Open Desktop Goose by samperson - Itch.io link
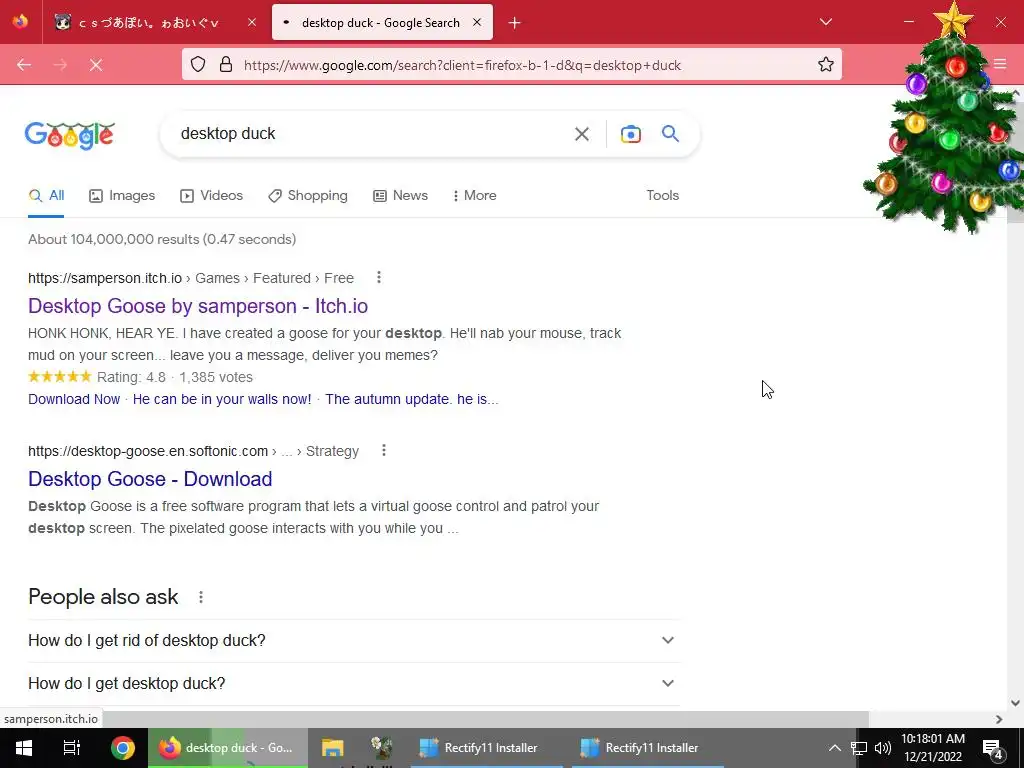1024x768 pixels. point(198,306)
